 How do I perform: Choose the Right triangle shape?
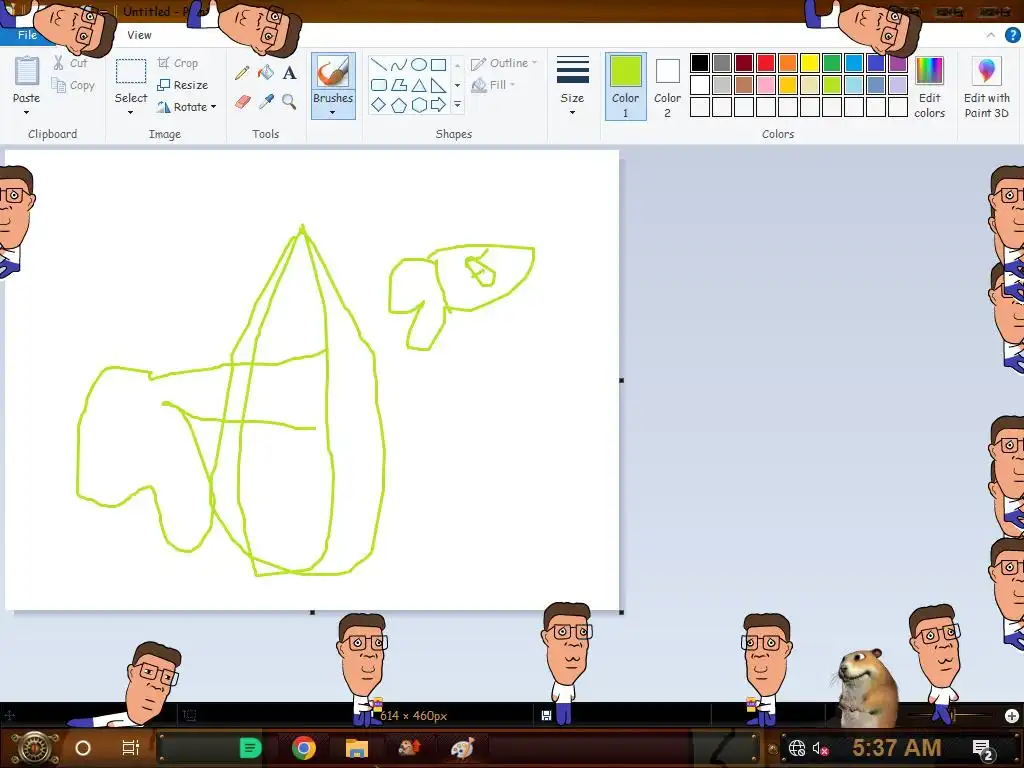[438, 85]
